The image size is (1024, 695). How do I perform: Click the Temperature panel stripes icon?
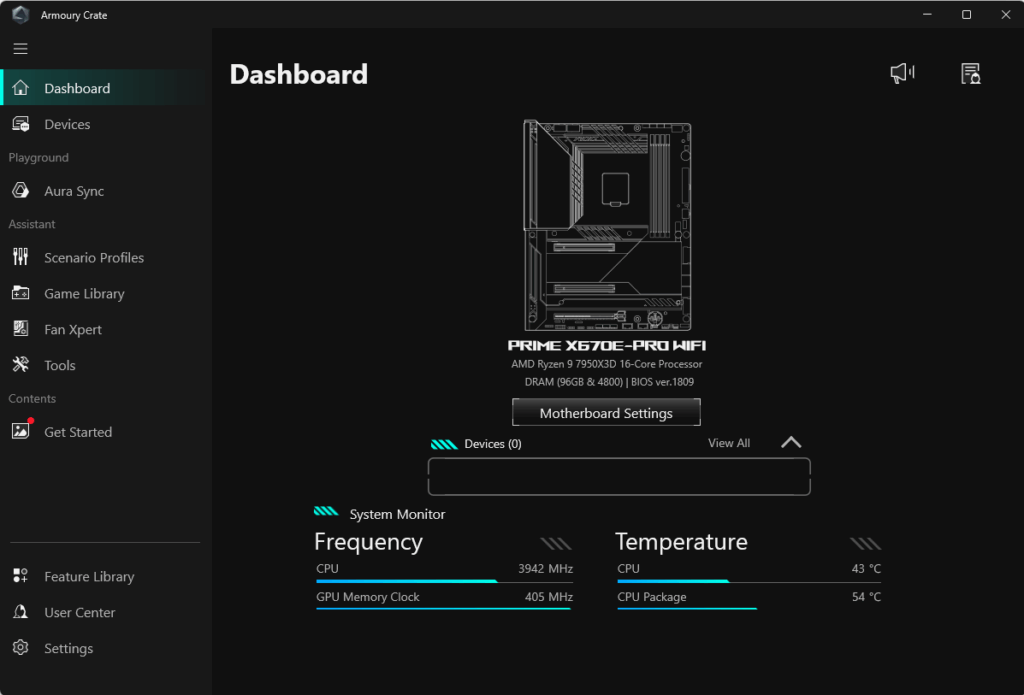[865, 543]
